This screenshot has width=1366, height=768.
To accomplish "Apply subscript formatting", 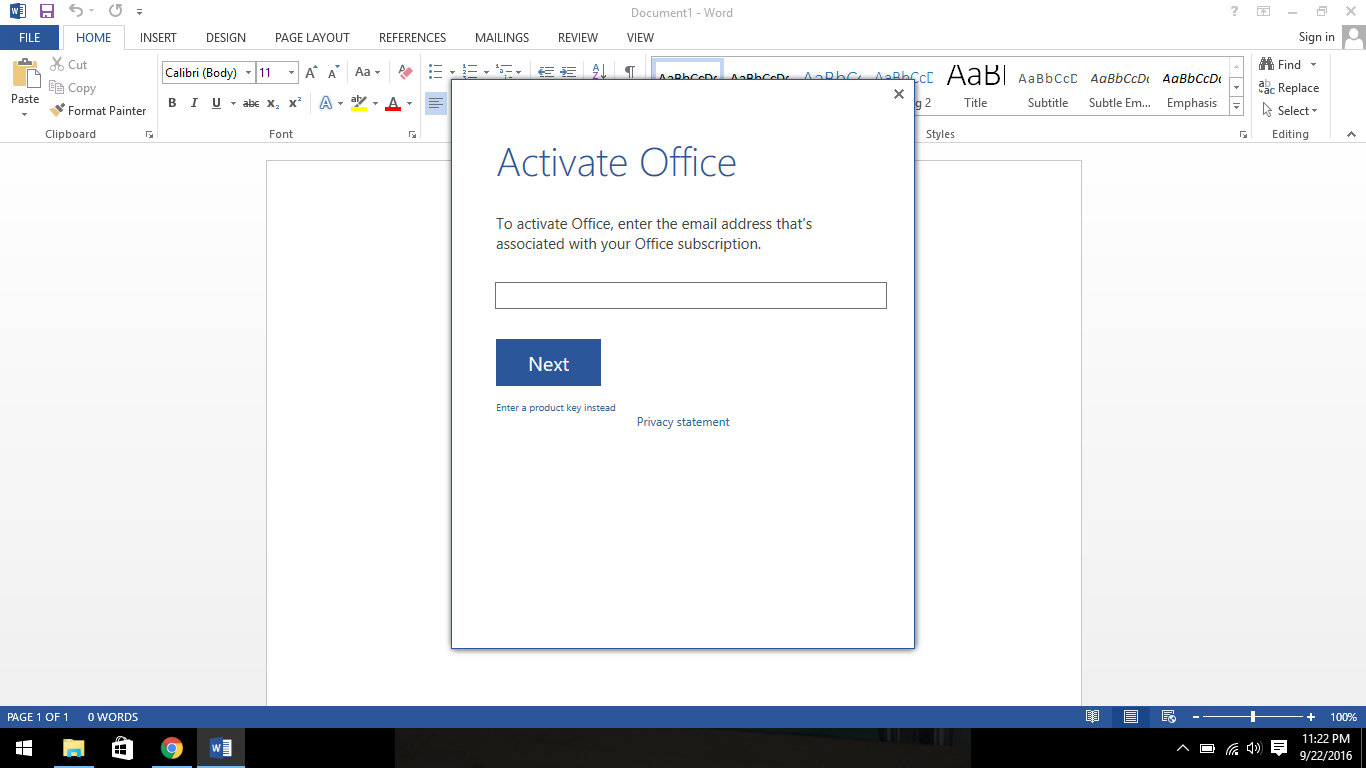I will tap(273, 103).
